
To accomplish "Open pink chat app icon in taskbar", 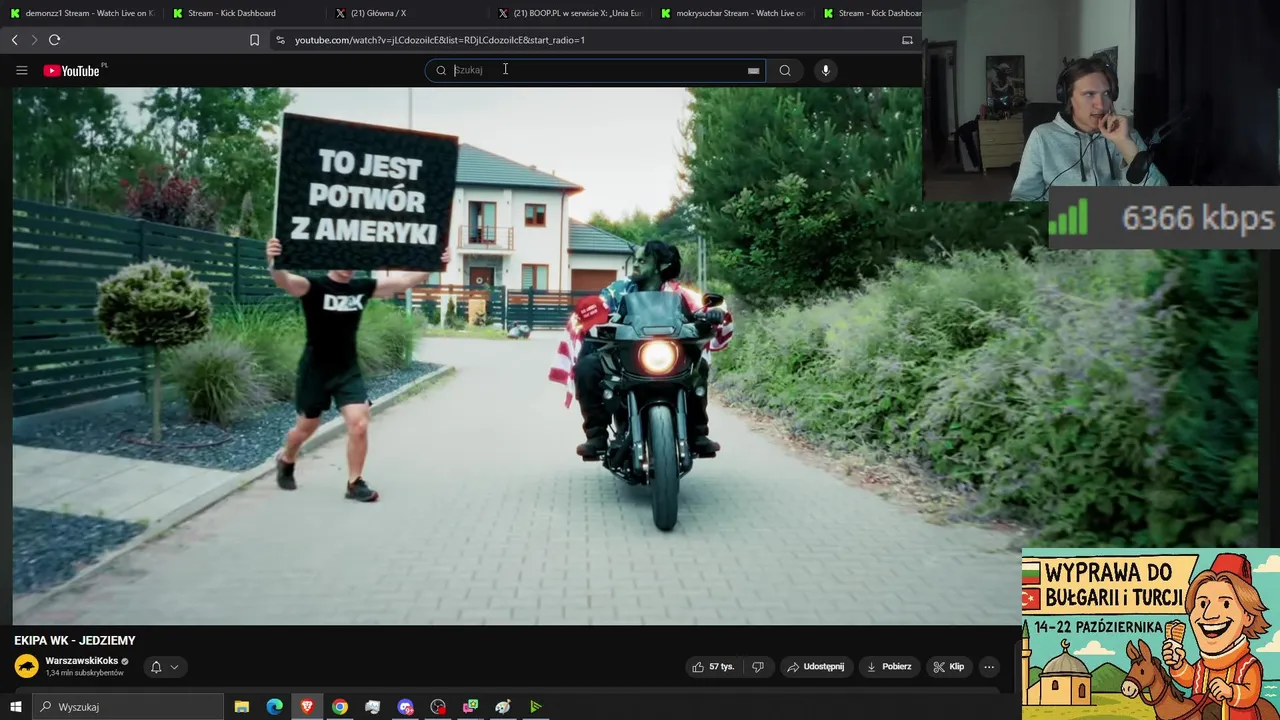I will pyautogui.click(x=470, y=707).
